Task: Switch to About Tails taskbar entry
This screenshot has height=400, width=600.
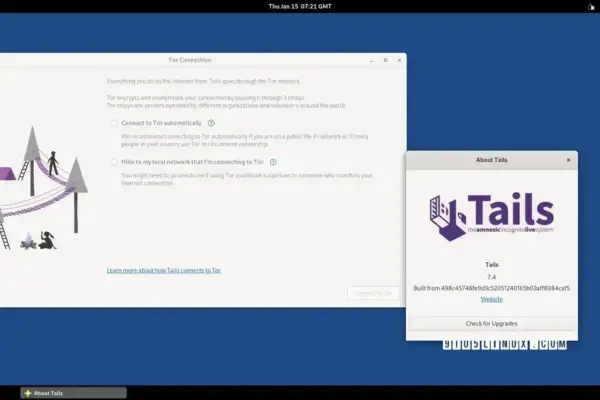Action: click(x=73, y=393)
